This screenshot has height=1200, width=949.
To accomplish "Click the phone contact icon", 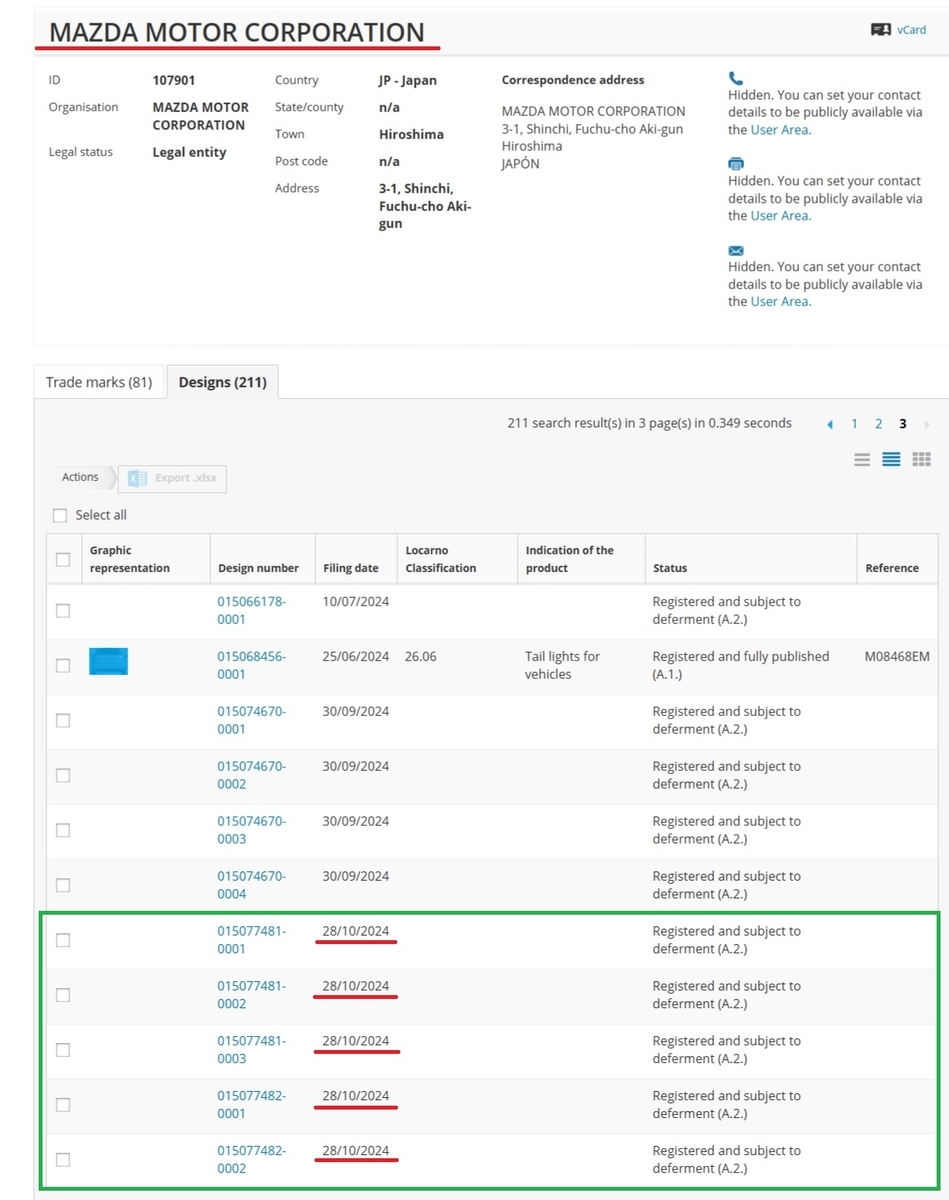I will [x=736, y=78].
